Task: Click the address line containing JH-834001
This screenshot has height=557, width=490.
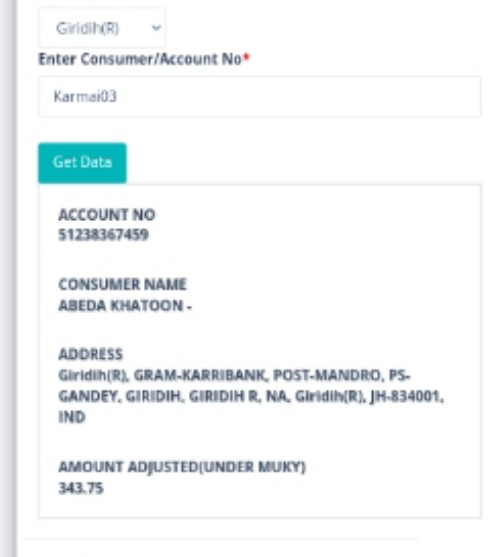Action: [251, 396]
